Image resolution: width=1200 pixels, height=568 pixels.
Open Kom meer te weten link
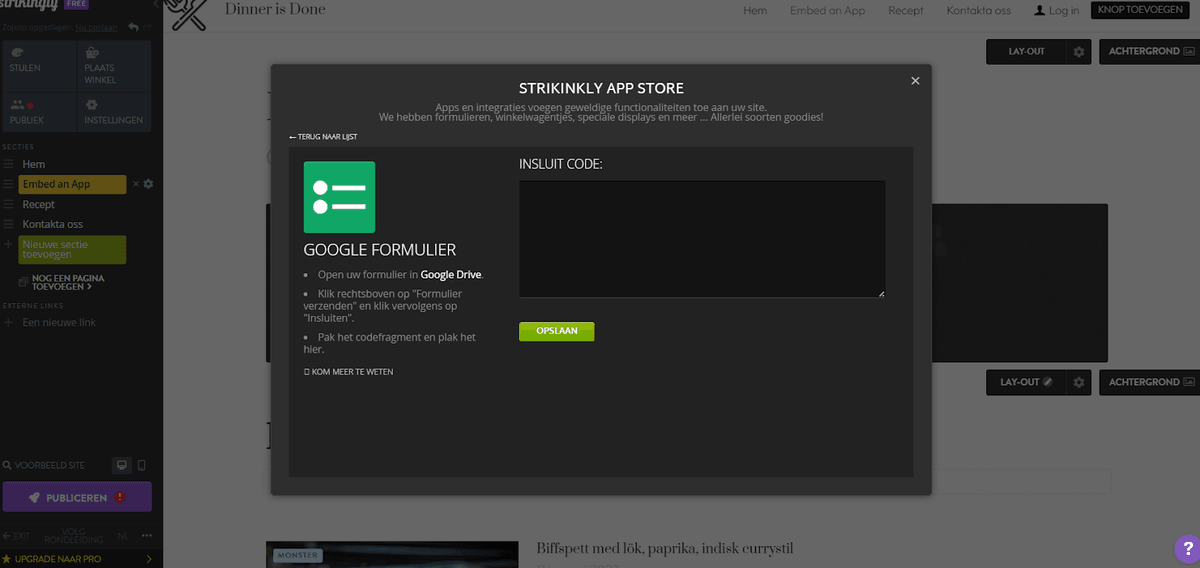[x=349, y=372]
